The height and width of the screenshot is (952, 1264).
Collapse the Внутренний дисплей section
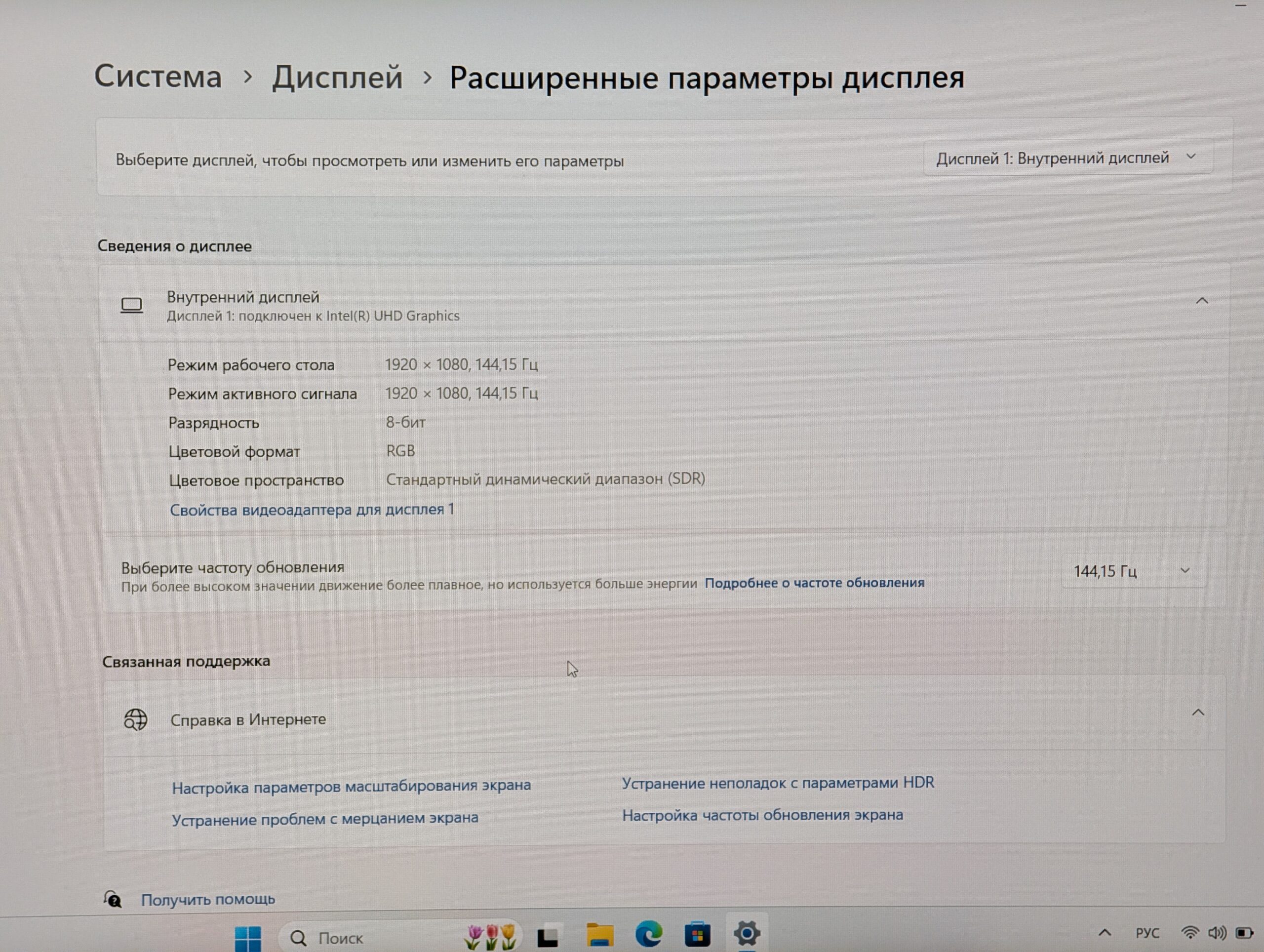(1202, 301)
